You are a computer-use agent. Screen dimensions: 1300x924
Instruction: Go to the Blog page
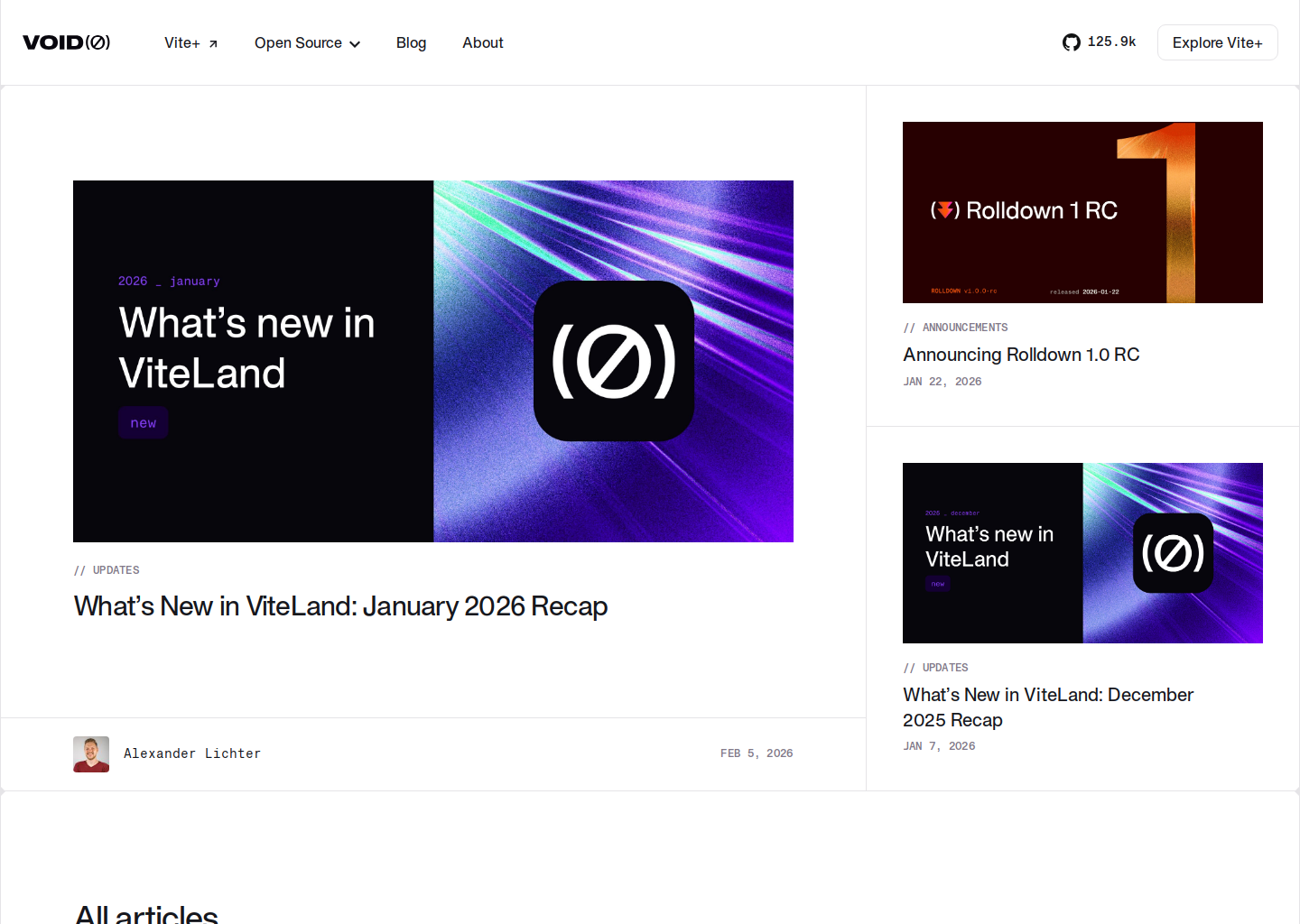point(411,42)
